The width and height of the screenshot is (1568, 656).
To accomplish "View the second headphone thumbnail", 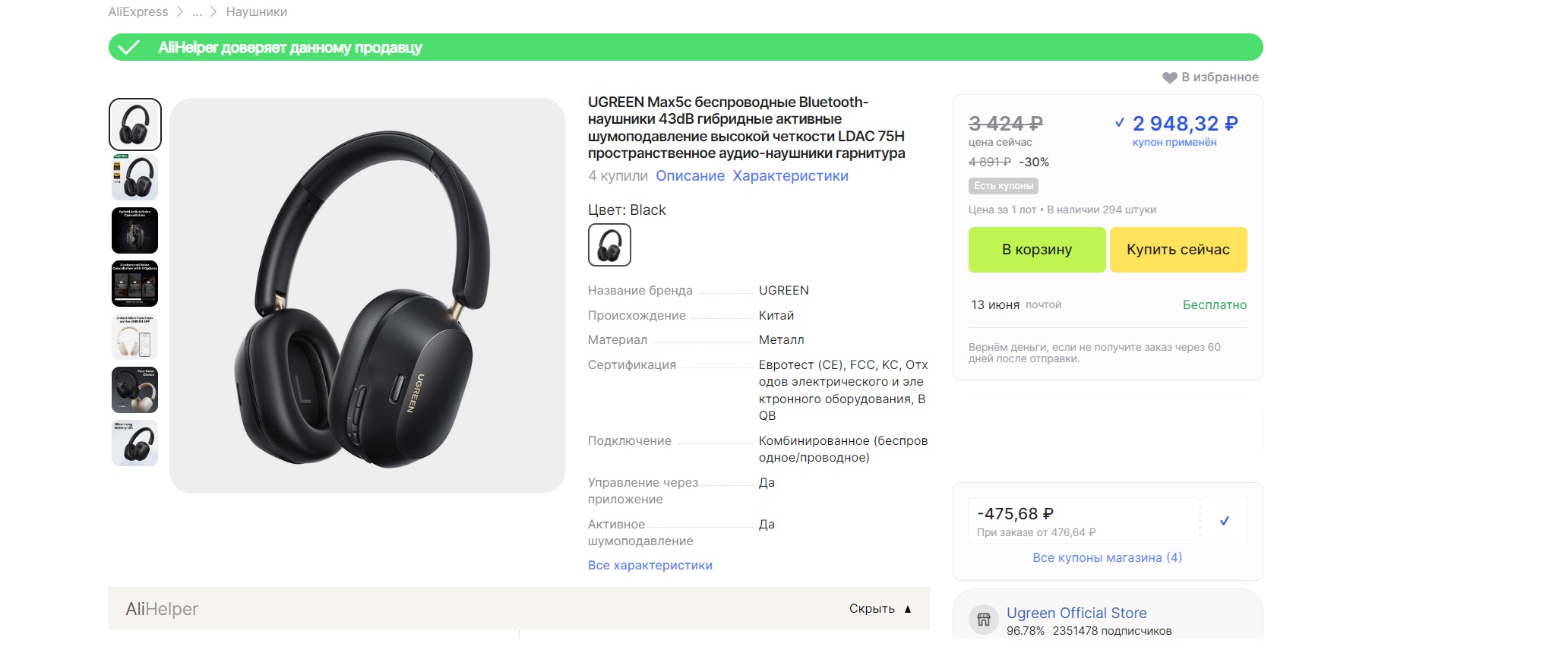I will pyautogui.click(x=135, y=178).
